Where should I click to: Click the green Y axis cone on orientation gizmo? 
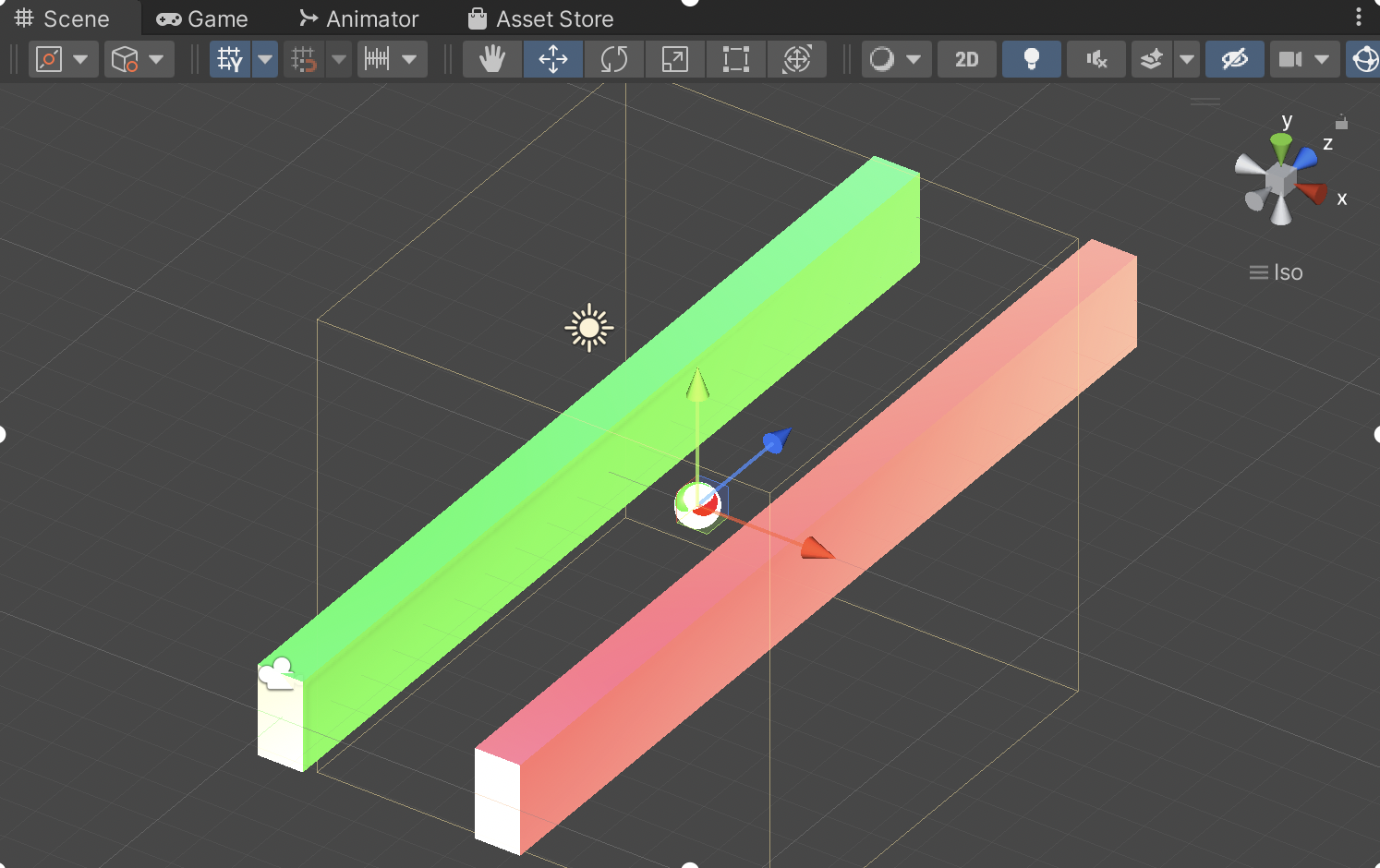1281,147
